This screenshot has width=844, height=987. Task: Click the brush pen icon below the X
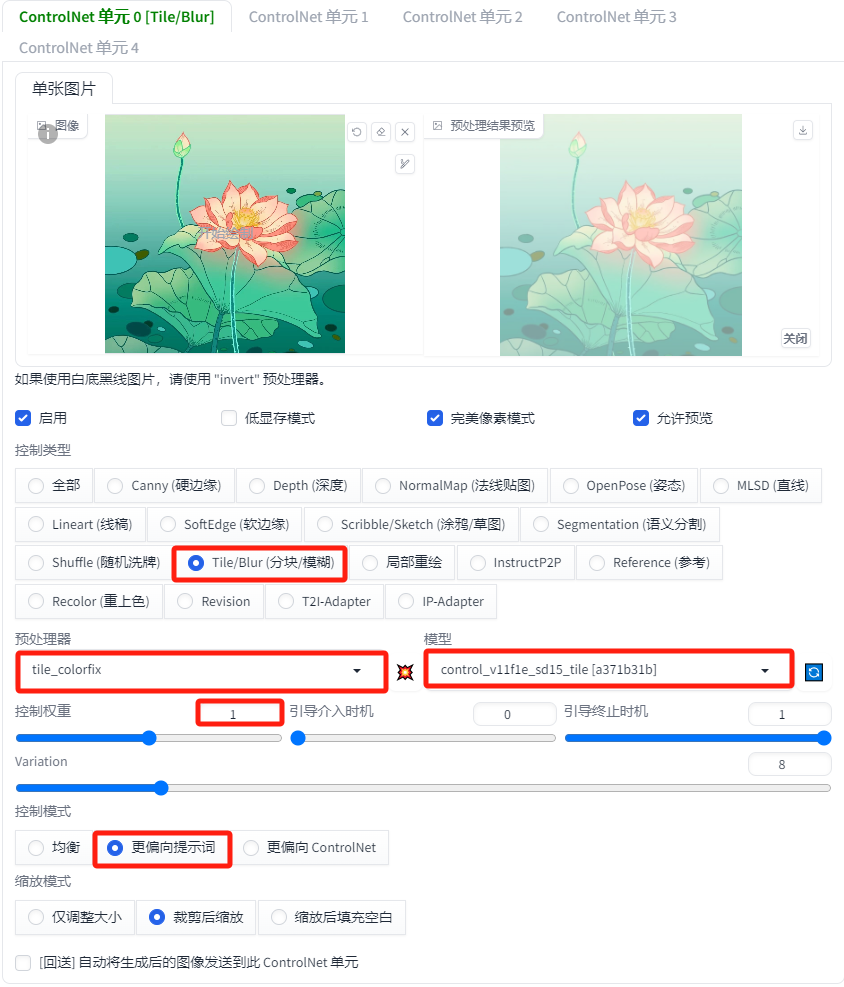405,164
